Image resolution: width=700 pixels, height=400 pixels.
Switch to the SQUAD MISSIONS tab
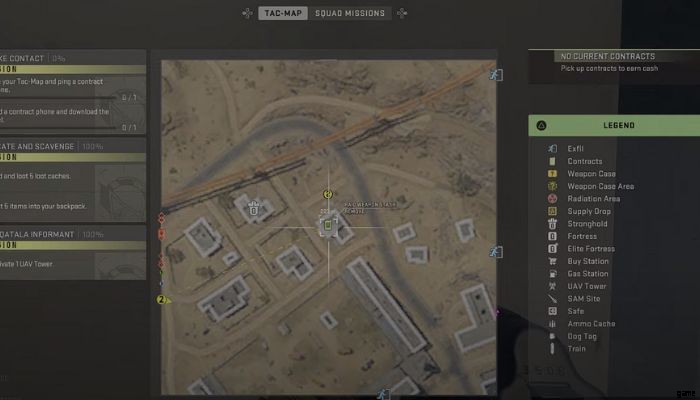coord(350,13)
